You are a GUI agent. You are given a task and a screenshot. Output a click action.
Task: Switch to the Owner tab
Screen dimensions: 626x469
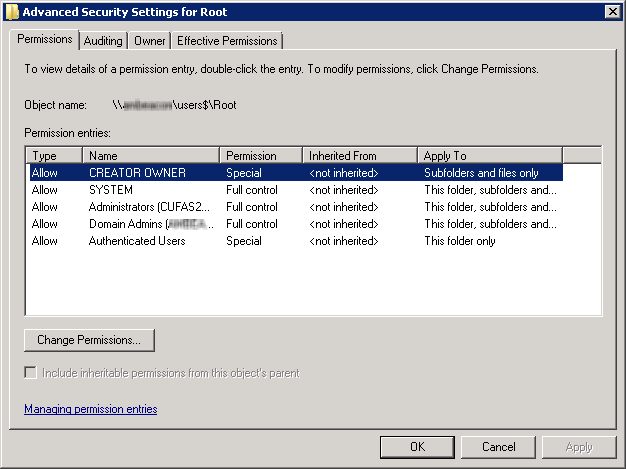150,41
